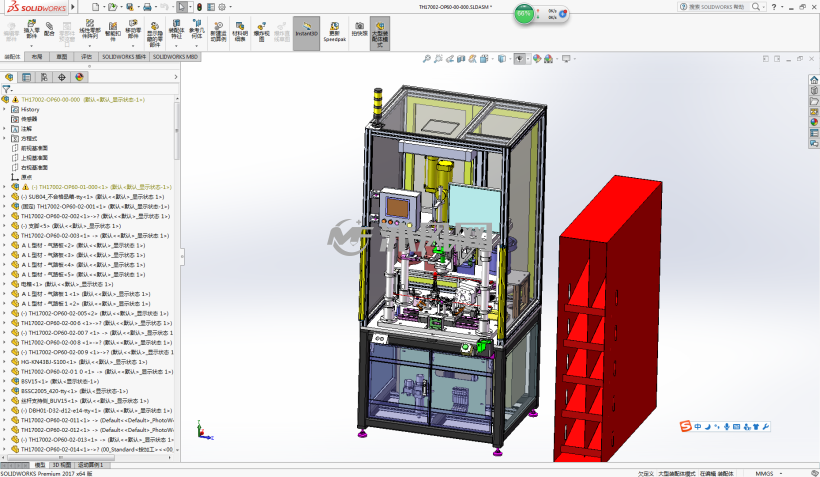Open the Options gear icon
Viewport: 820px width, 477px height.
[x=222, y=7]
